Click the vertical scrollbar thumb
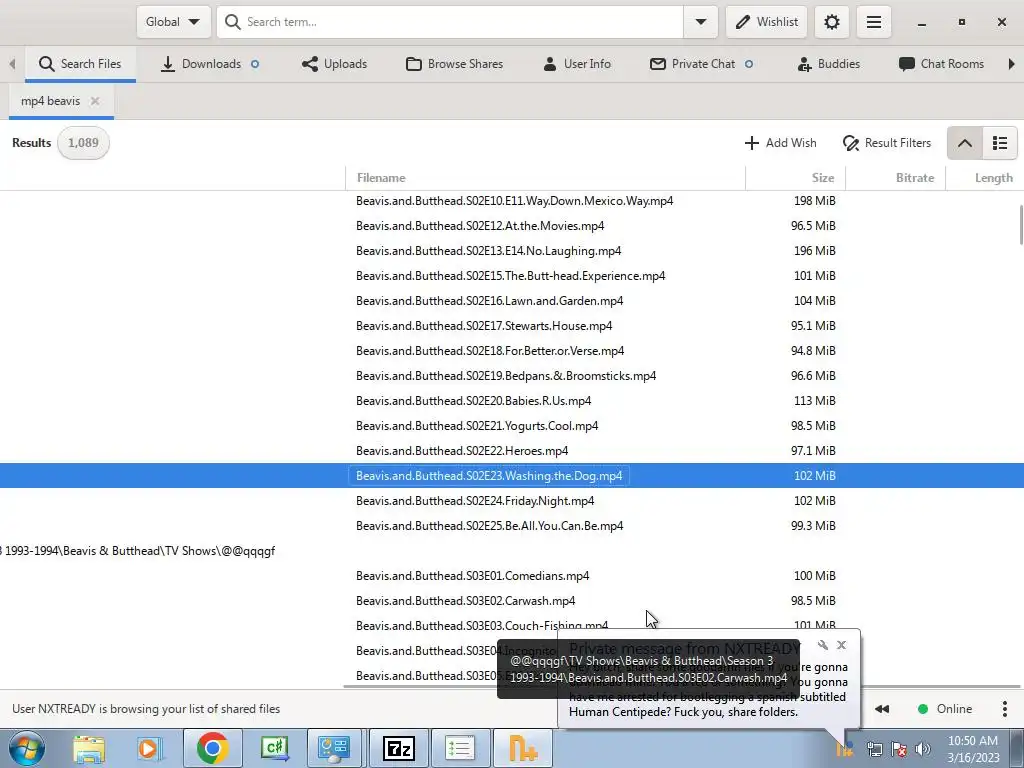This screenshot has width=1024, height=768. tap(1021, 225)
